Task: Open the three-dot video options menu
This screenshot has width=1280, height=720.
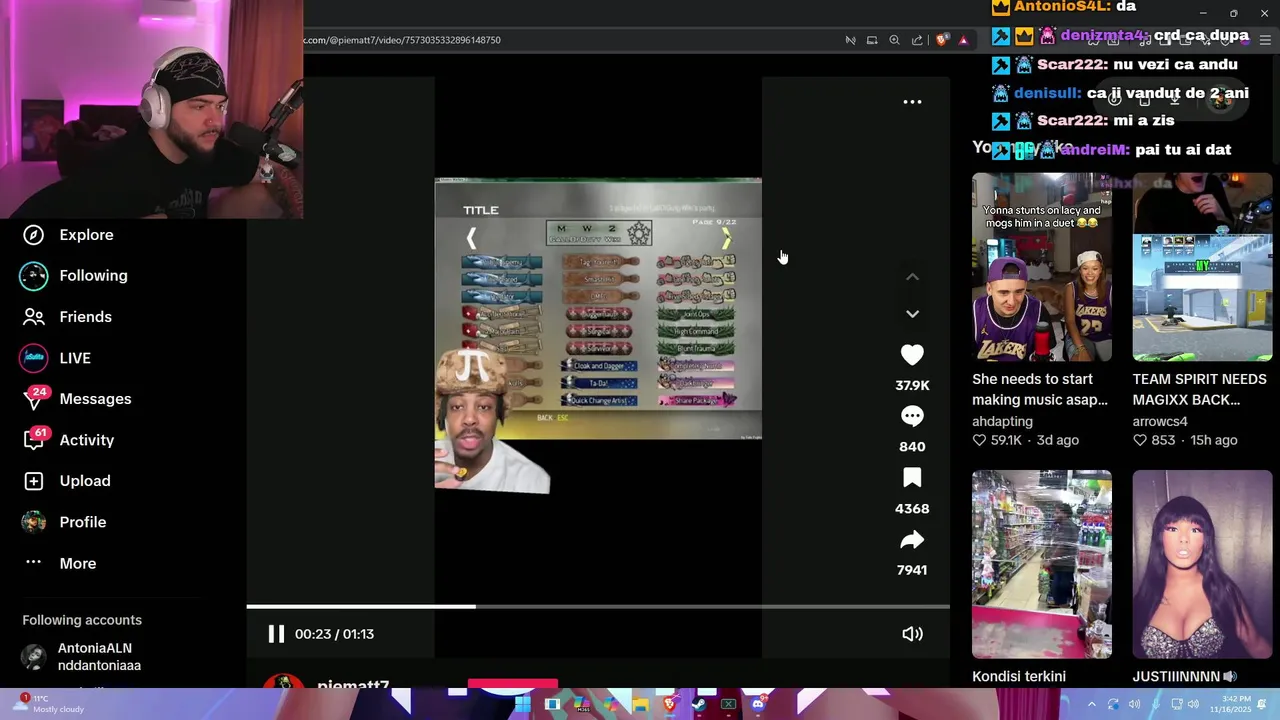Action: point(912,102)
